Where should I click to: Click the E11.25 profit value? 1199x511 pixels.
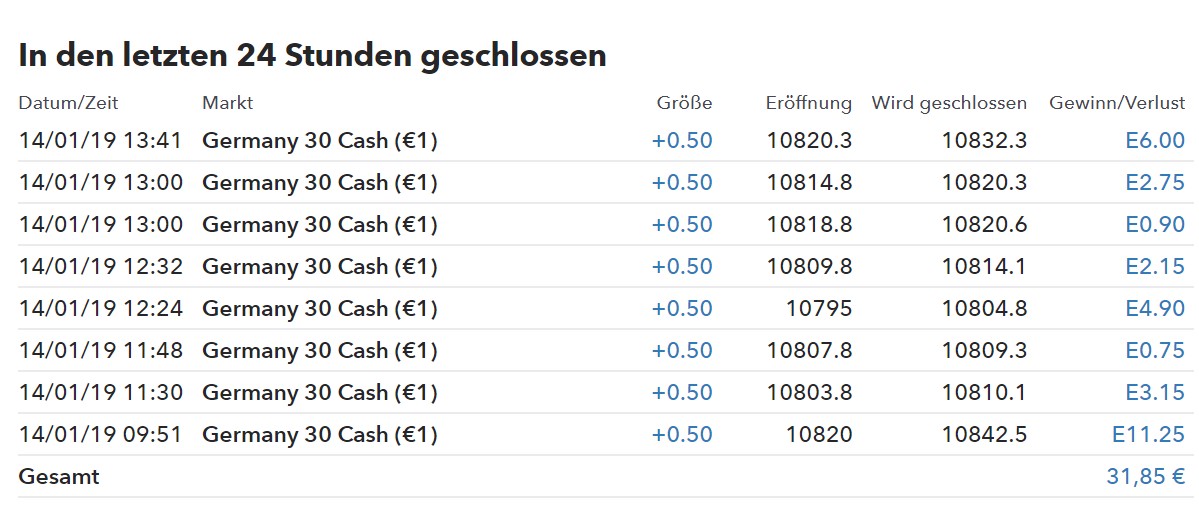point(1148,435)
